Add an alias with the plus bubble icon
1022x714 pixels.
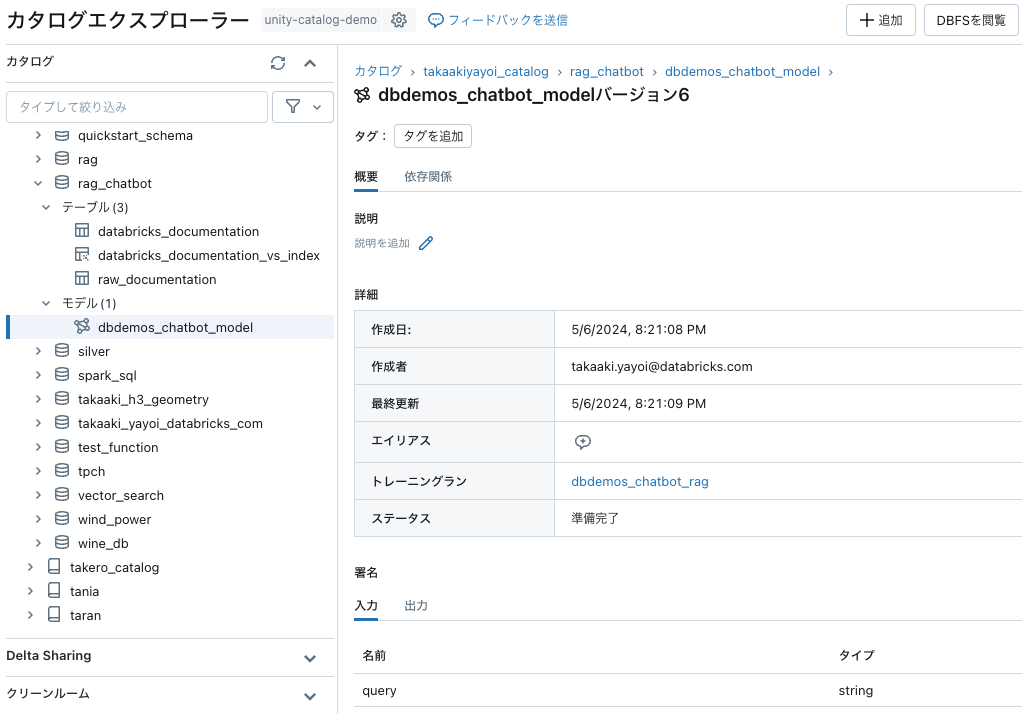pyautogui.click(x=583, y=442)
